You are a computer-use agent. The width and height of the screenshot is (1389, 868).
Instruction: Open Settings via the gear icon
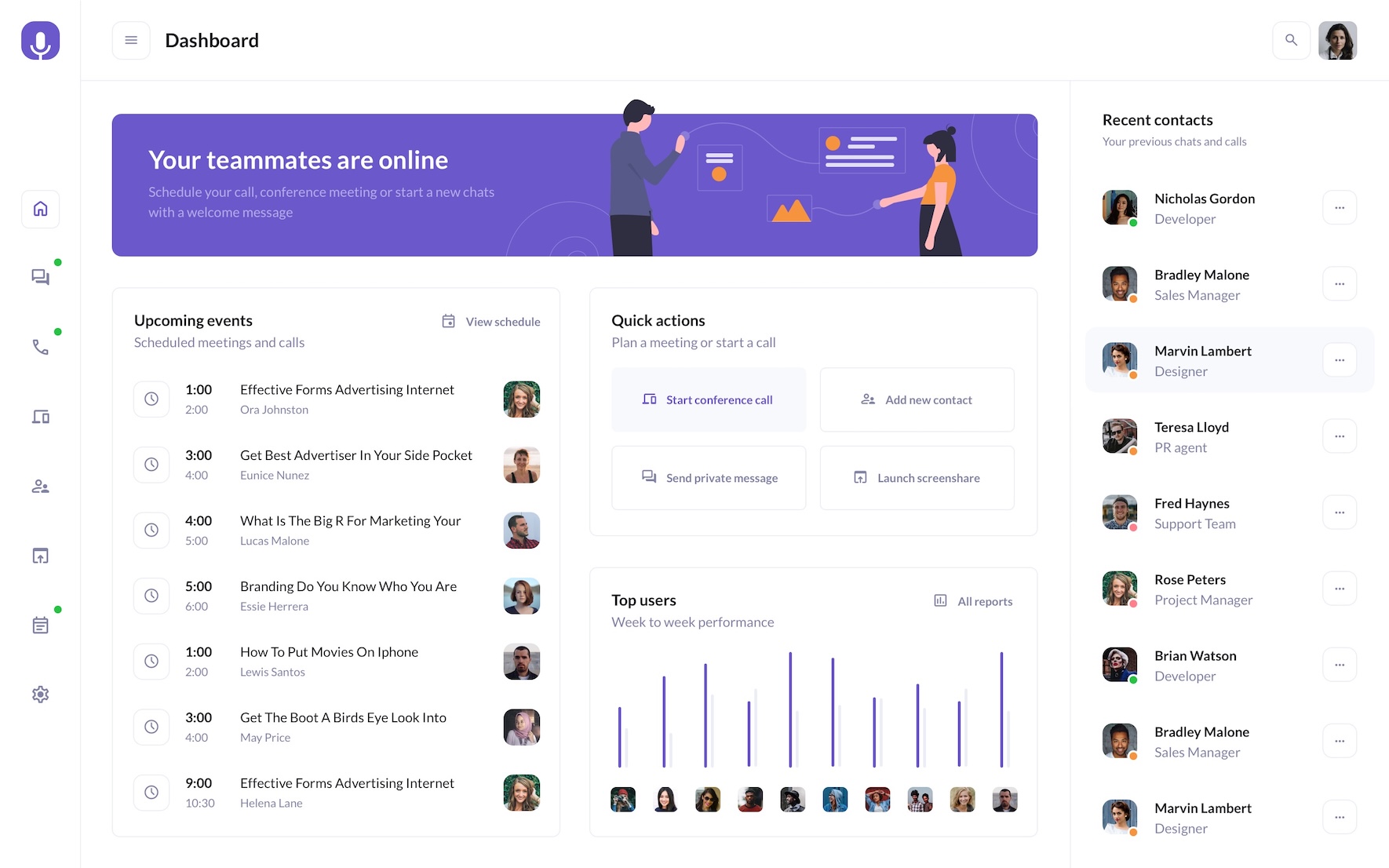pyautogui.click(x=40, y=694)
